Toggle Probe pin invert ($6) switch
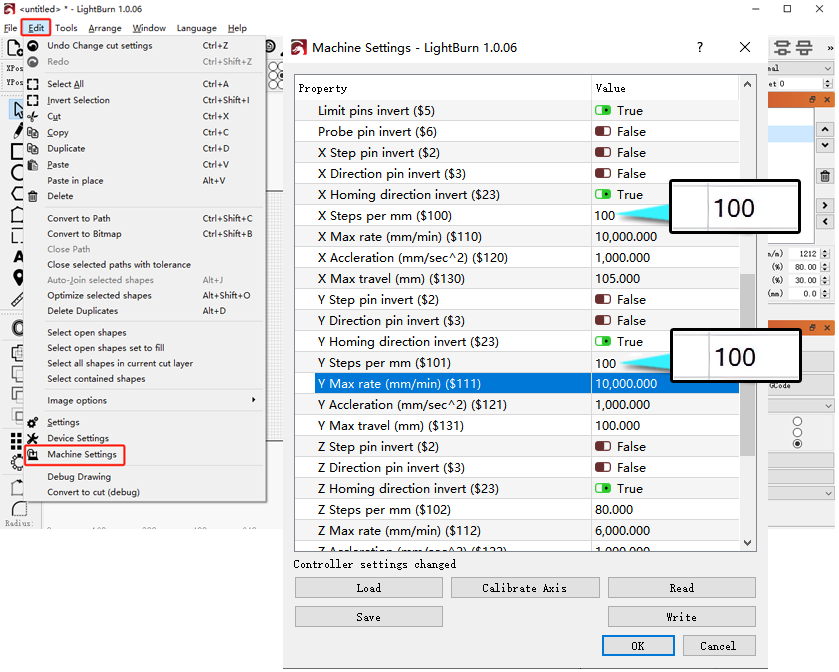 [x=603, y=132]
